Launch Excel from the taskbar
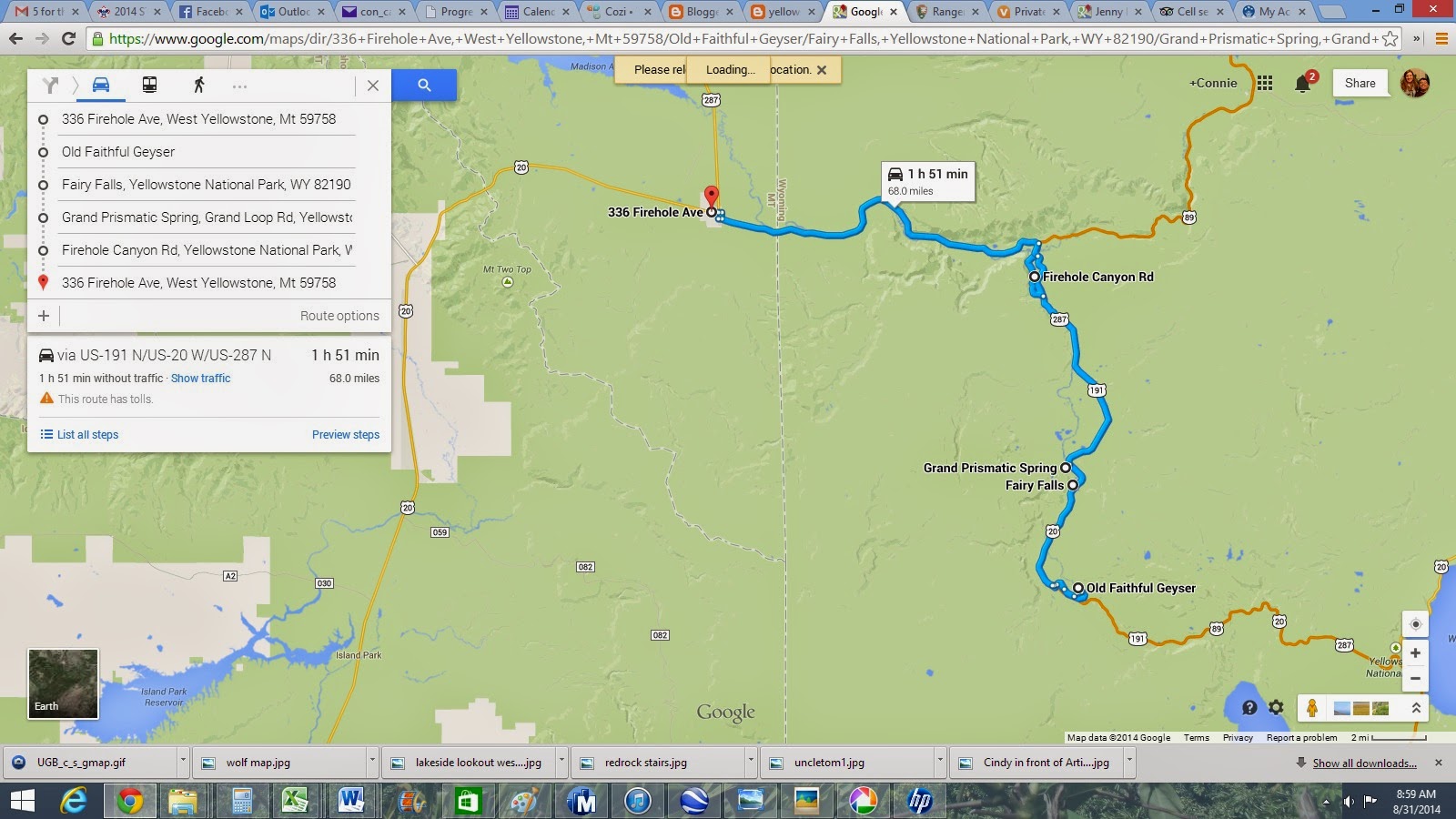This screenshot has height=819, width=1456. point(294,801)
